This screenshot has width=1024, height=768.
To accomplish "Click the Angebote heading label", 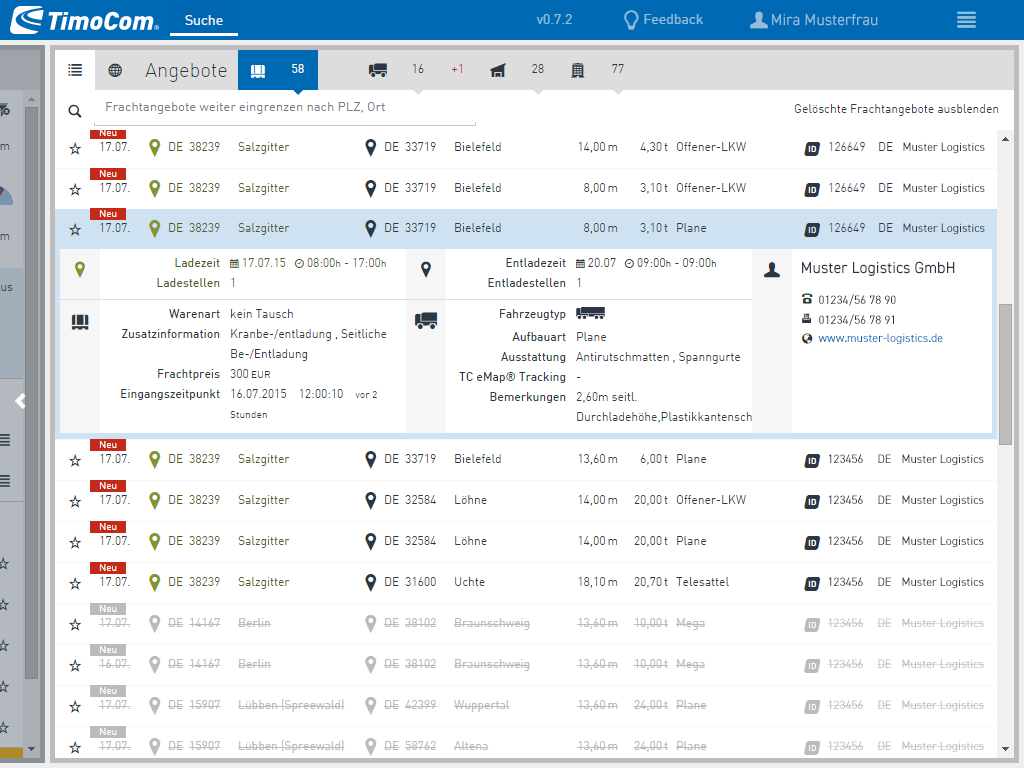I will pyautogui.click(x=186, y=71).
